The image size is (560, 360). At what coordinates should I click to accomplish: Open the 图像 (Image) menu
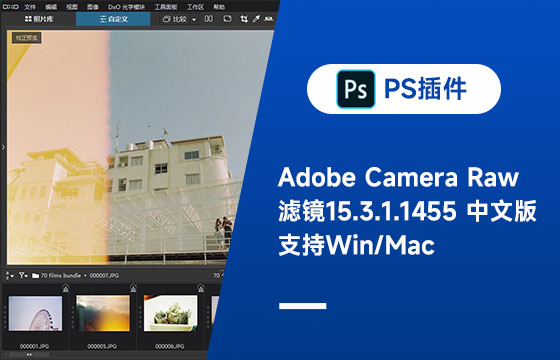point(93,7)
